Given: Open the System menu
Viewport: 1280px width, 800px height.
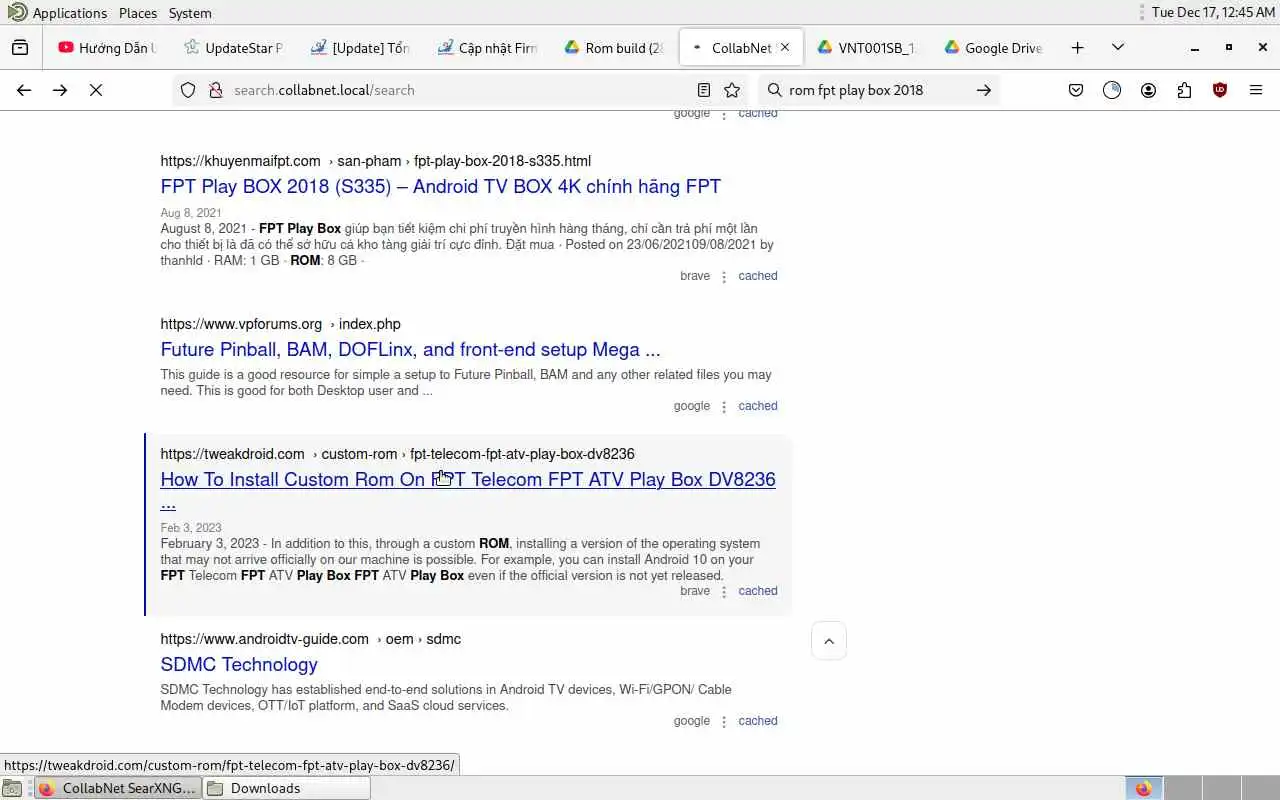Looking at the screenshot, I should (190, 13).
